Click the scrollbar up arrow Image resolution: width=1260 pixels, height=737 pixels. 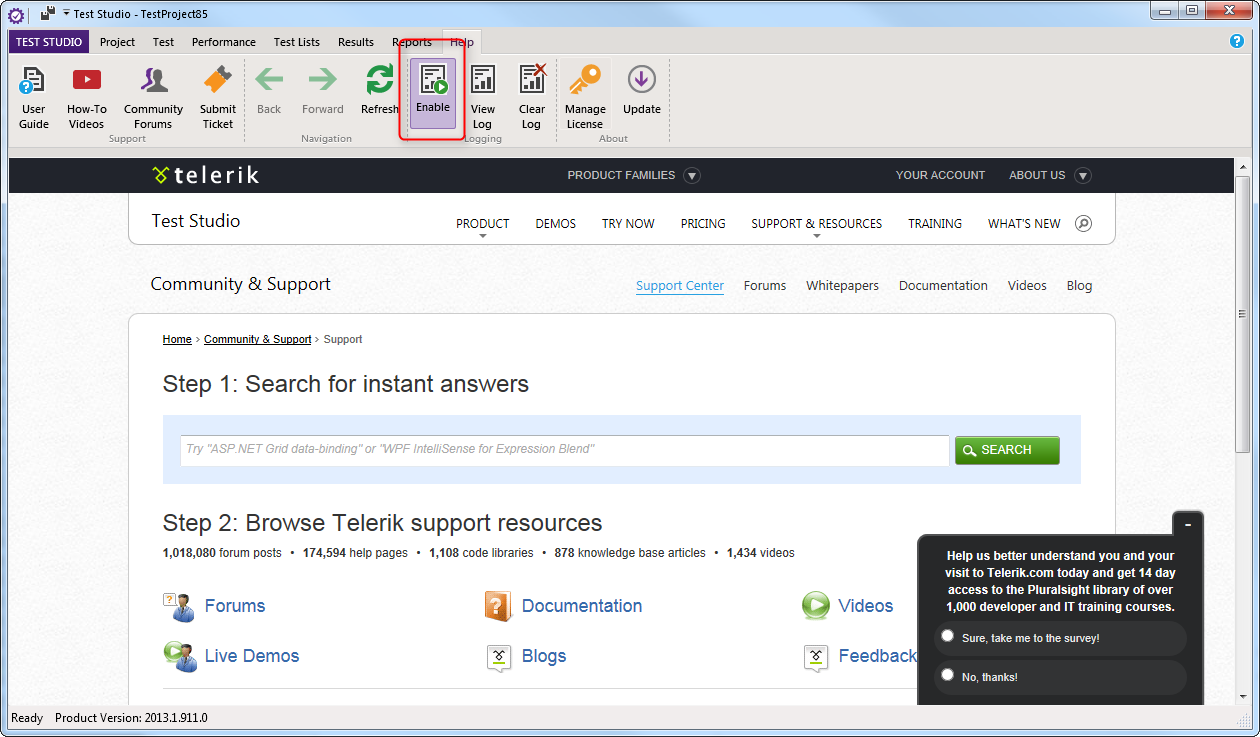[x=1243, y=166]
